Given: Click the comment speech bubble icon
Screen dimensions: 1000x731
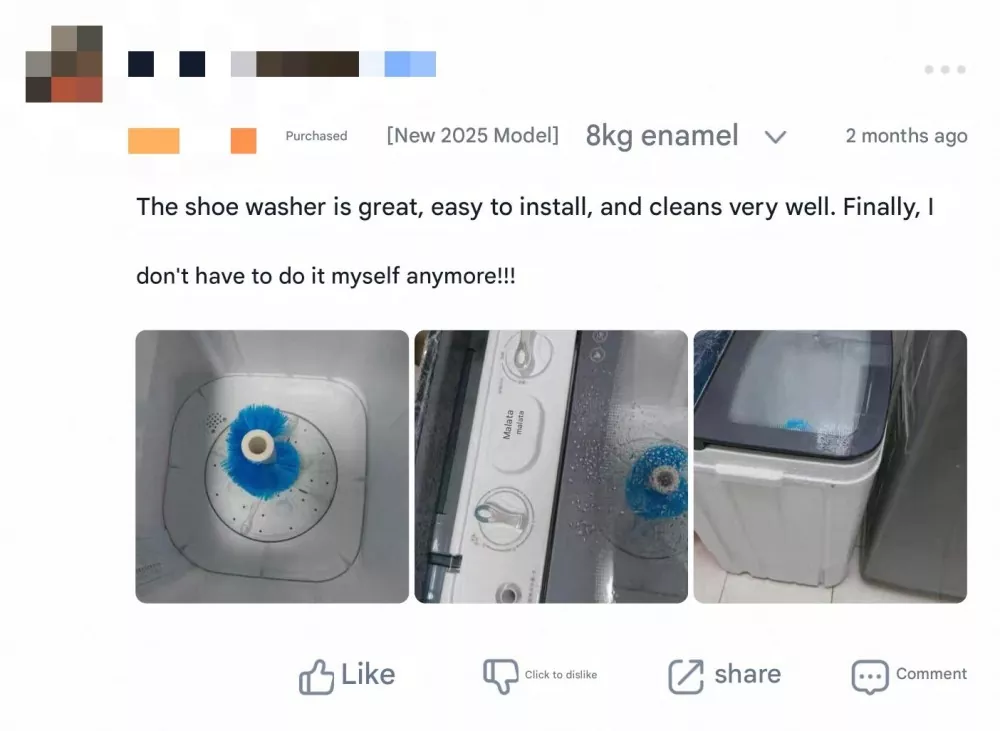Looking at the screenshot, I should pos(870,677).
